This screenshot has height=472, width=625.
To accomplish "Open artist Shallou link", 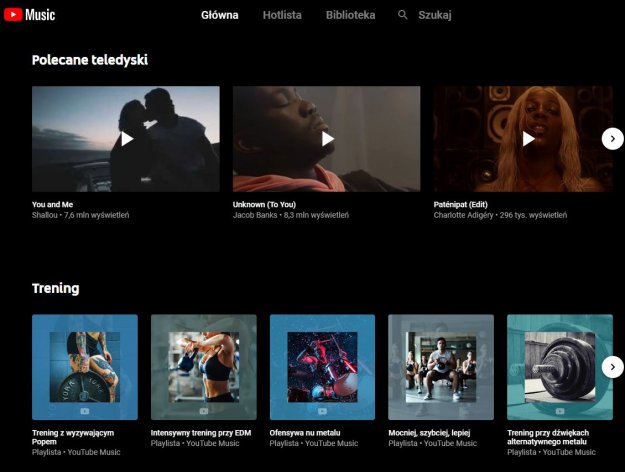I will pos(45,215).
